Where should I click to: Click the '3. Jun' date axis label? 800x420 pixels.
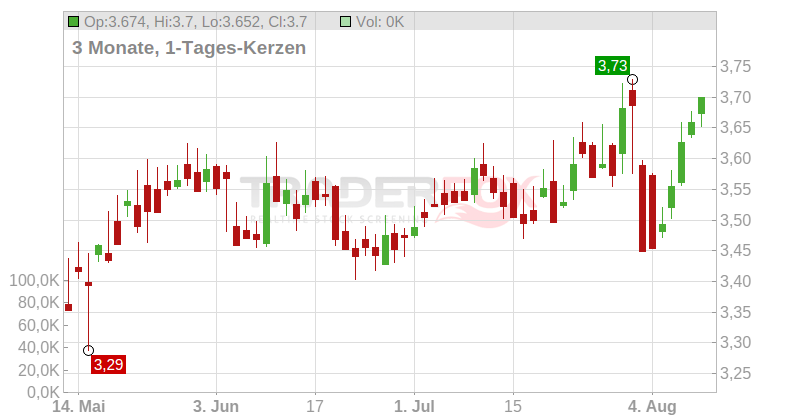pyautogui.click(x=216, y=407)
